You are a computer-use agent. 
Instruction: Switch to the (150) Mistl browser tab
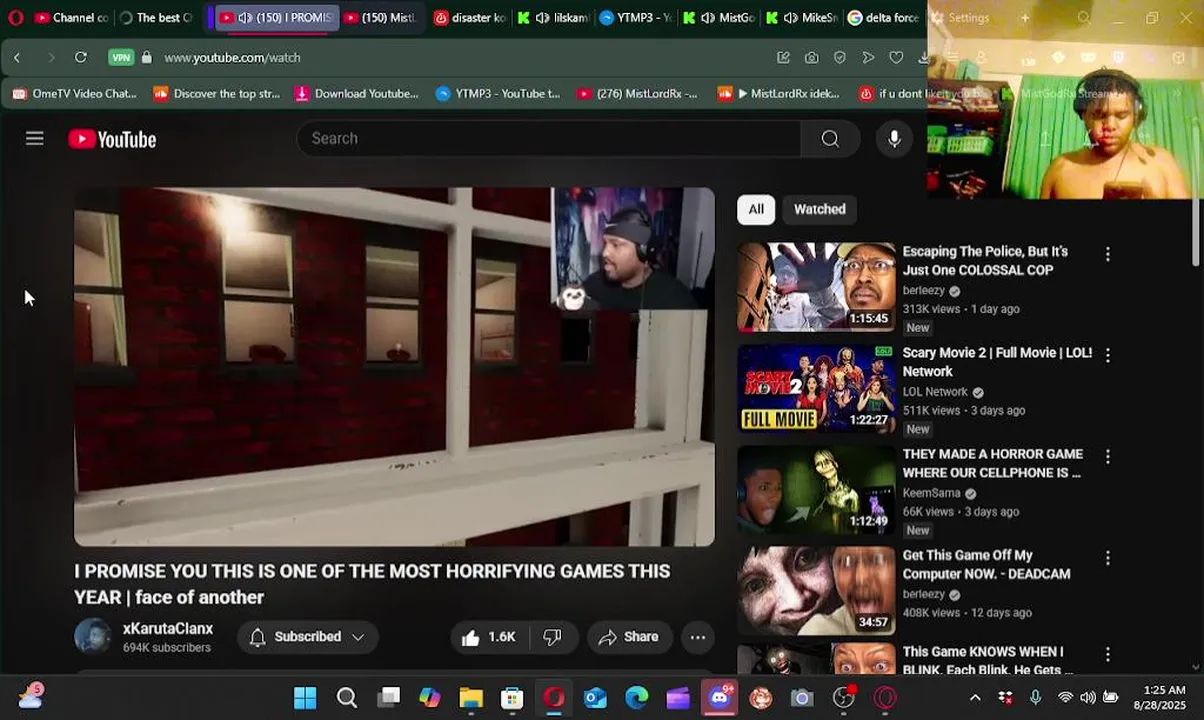380,18
